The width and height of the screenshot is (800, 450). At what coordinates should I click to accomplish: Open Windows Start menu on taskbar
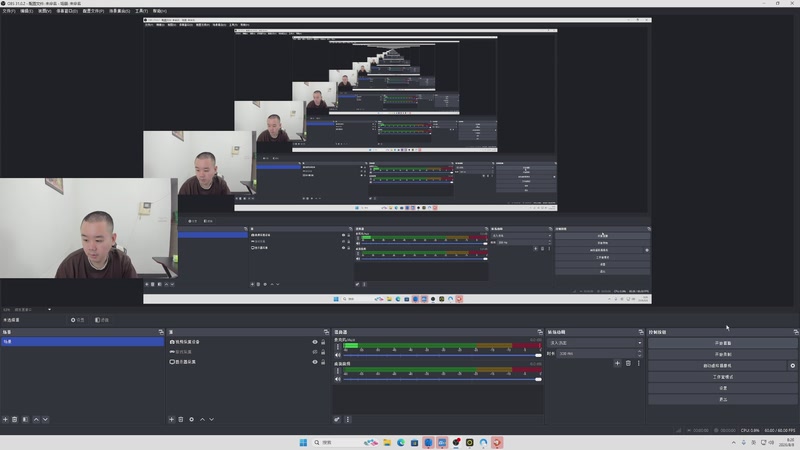click(303, 442)
